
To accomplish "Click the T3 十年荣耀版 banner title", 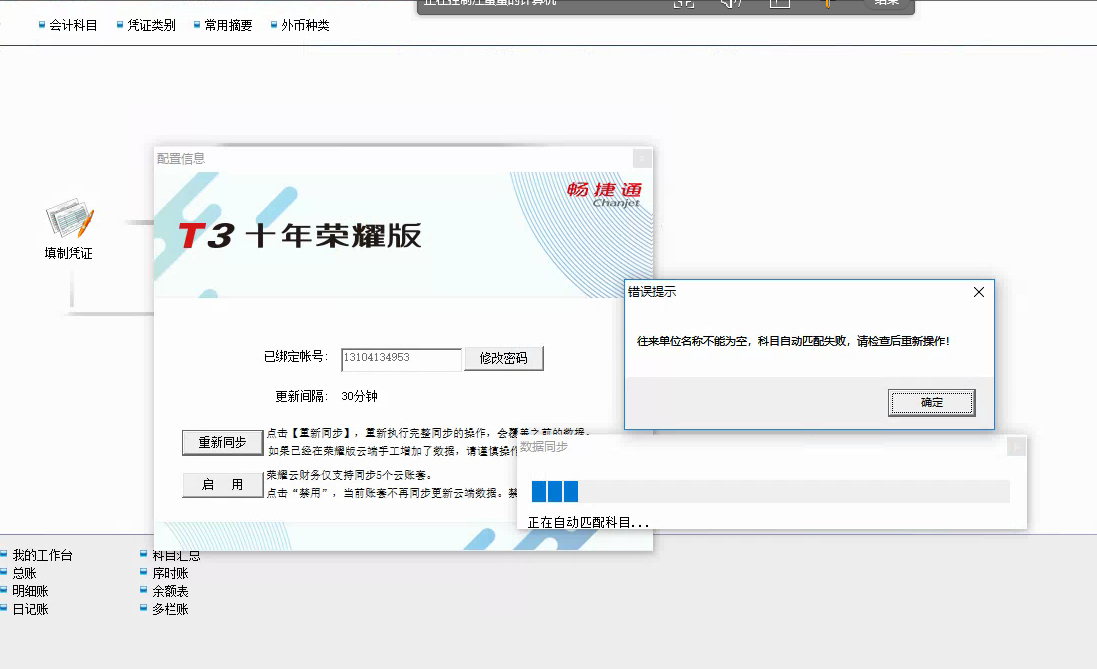I will tap(300, 236).
